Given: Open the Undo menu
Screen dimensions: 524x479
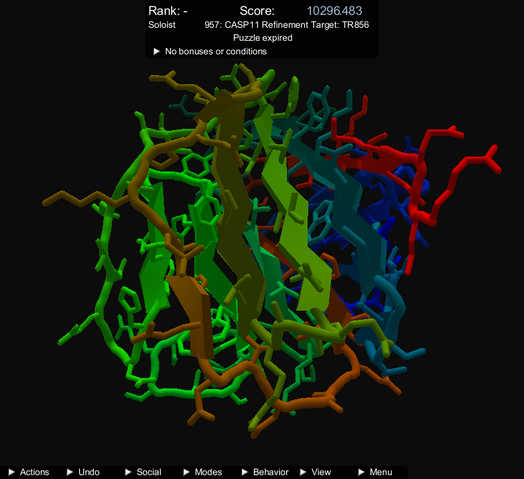Looking at the screenshot, I should 84,472.
